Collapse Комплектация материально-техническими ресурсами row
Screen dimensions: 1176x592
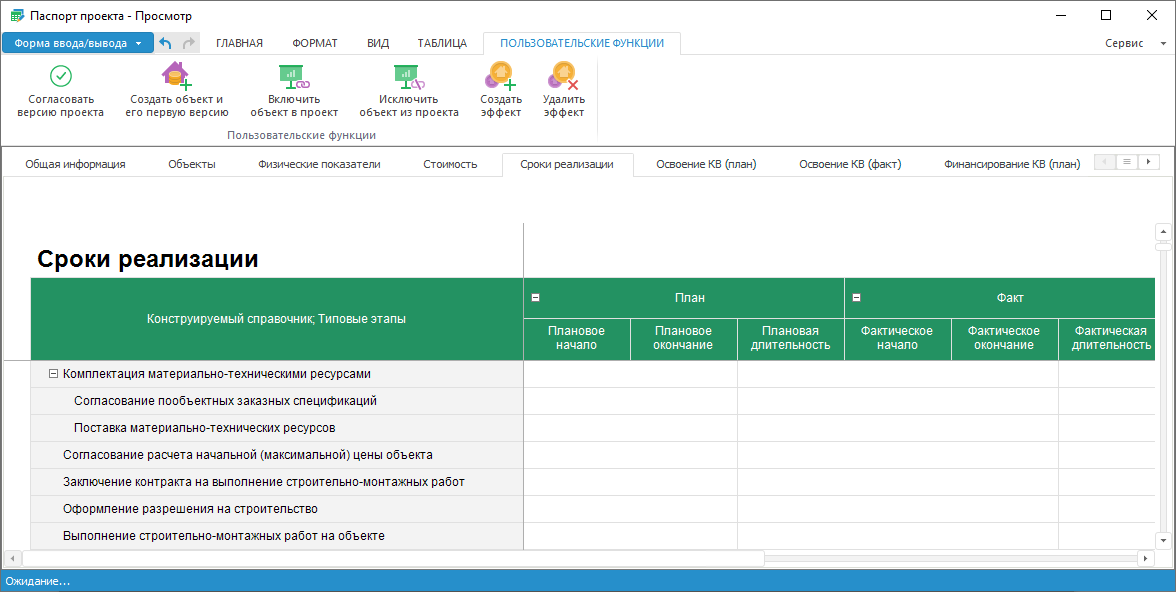pos(53,374)
